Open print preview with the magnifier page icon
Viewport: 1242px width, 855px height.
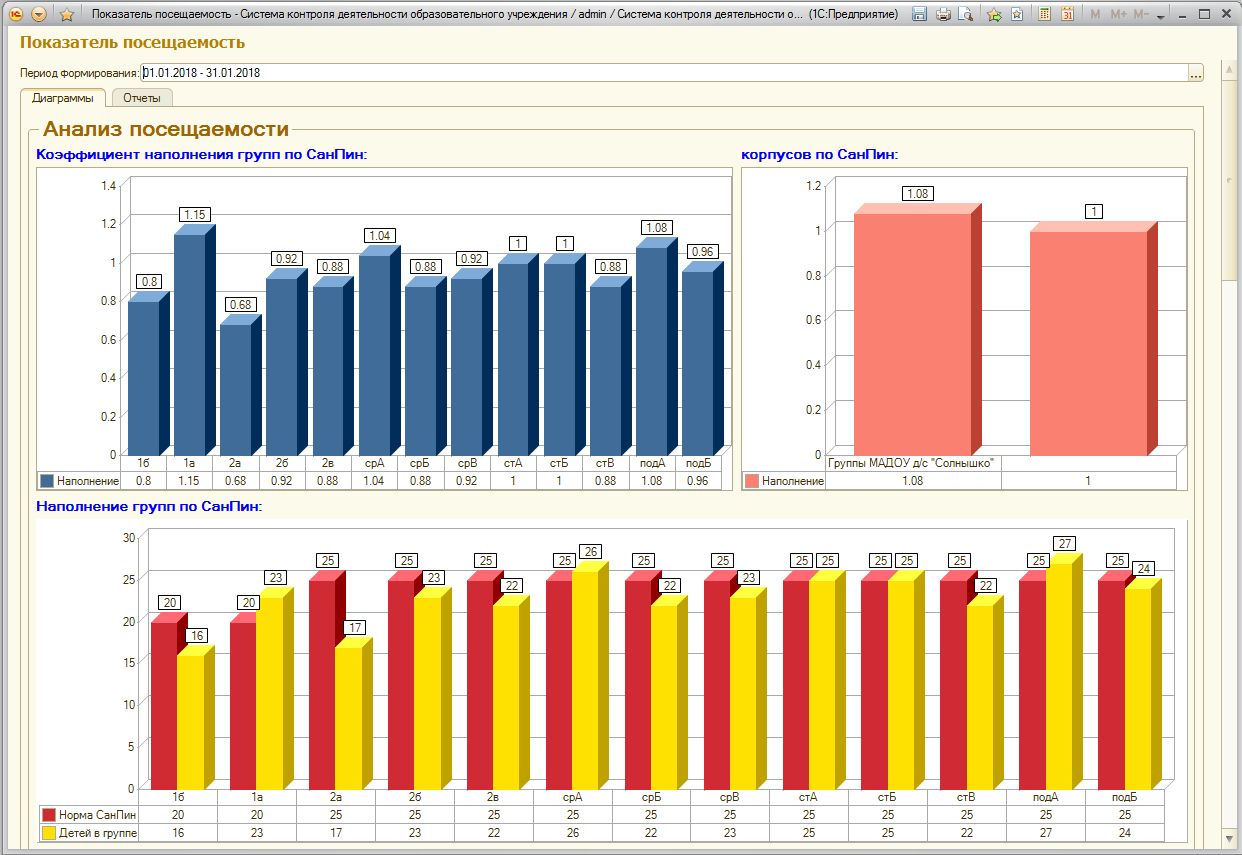(966, 14)
